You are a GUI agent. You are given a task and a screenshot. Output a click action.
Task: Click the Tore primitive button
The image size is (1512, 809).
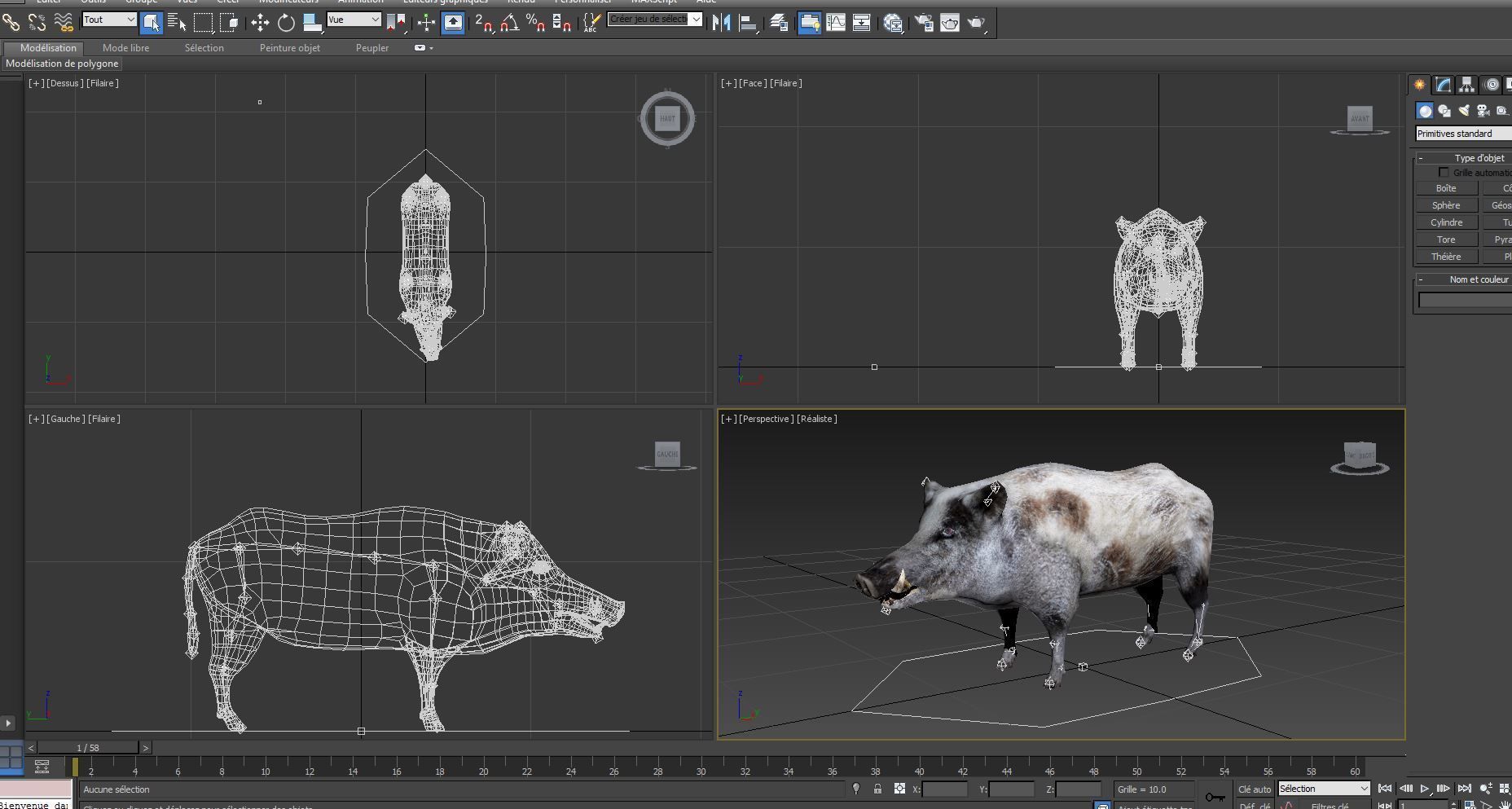[1446, 240]
